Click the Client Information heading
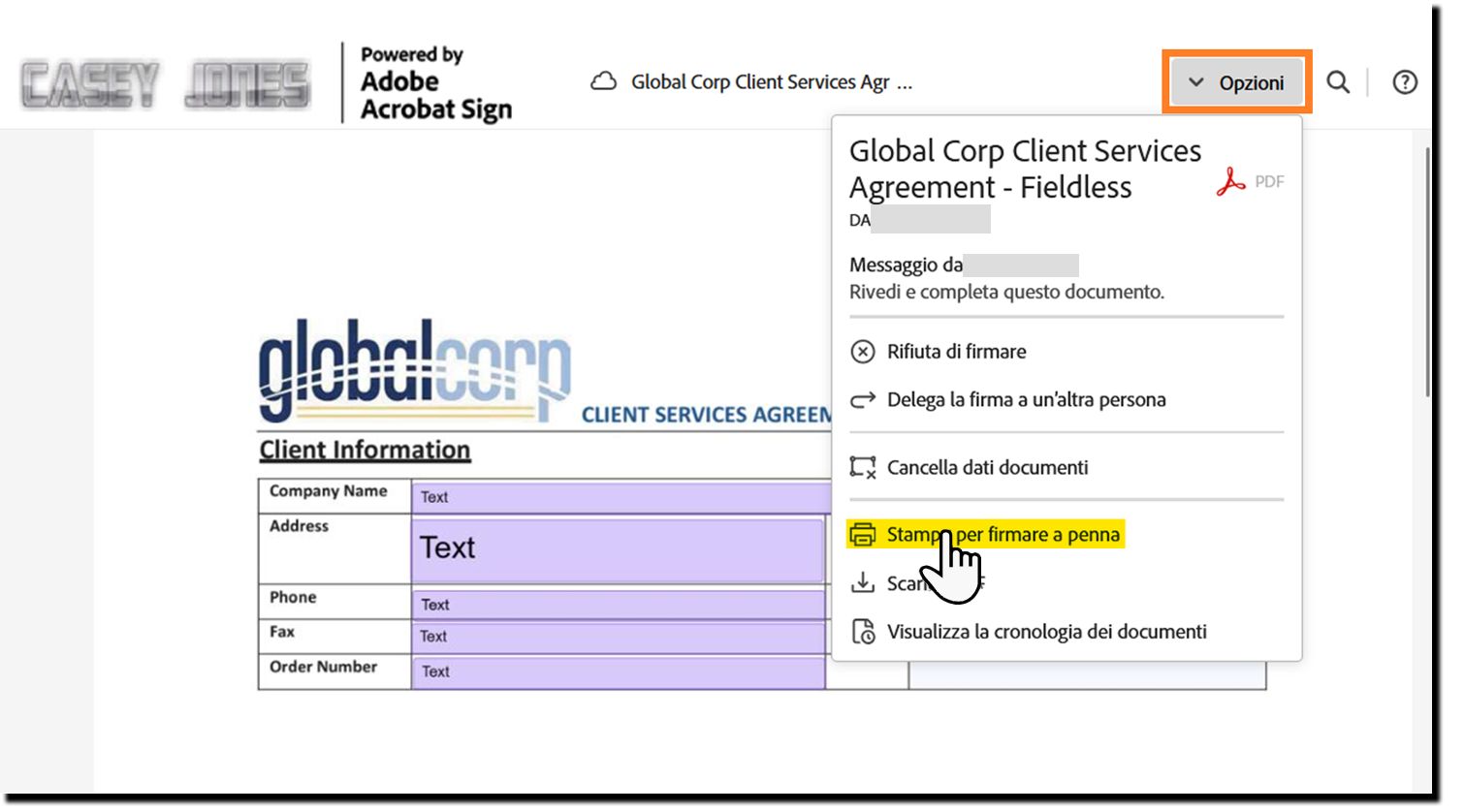 coord(365,450)
